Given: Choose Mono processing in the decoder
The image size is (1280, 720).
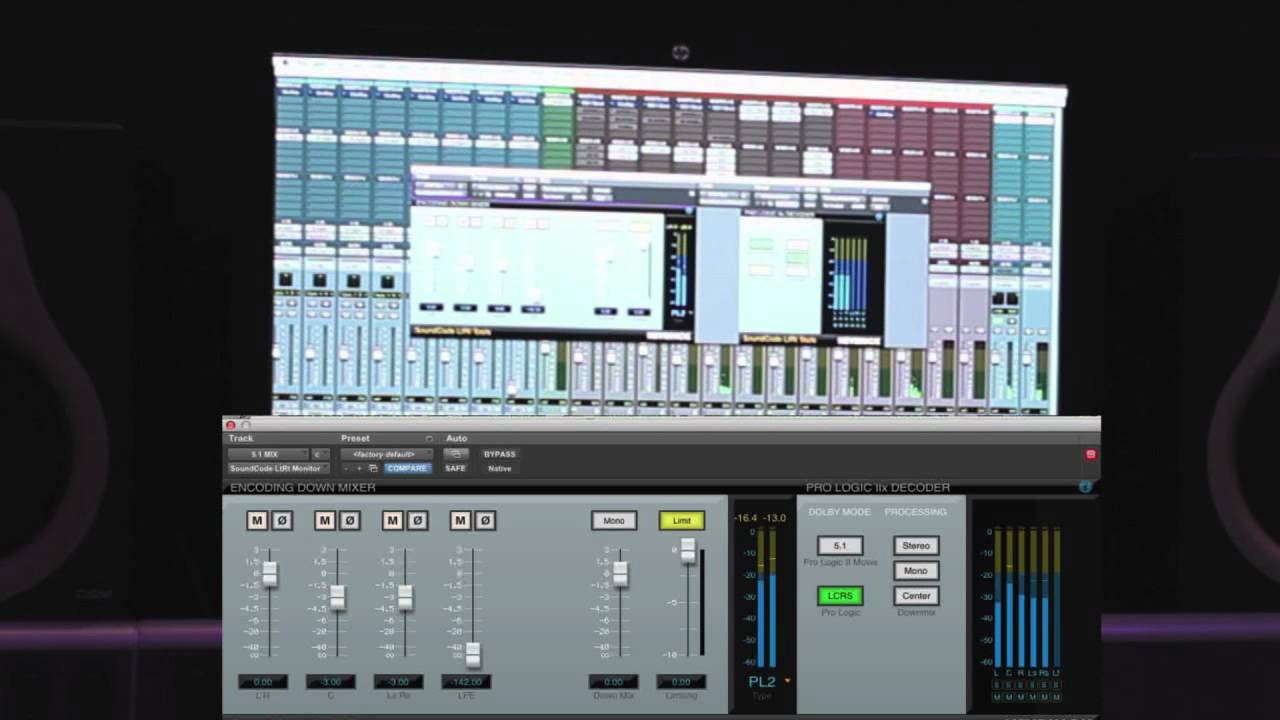Looking at the screenshot, I should 916,571.
